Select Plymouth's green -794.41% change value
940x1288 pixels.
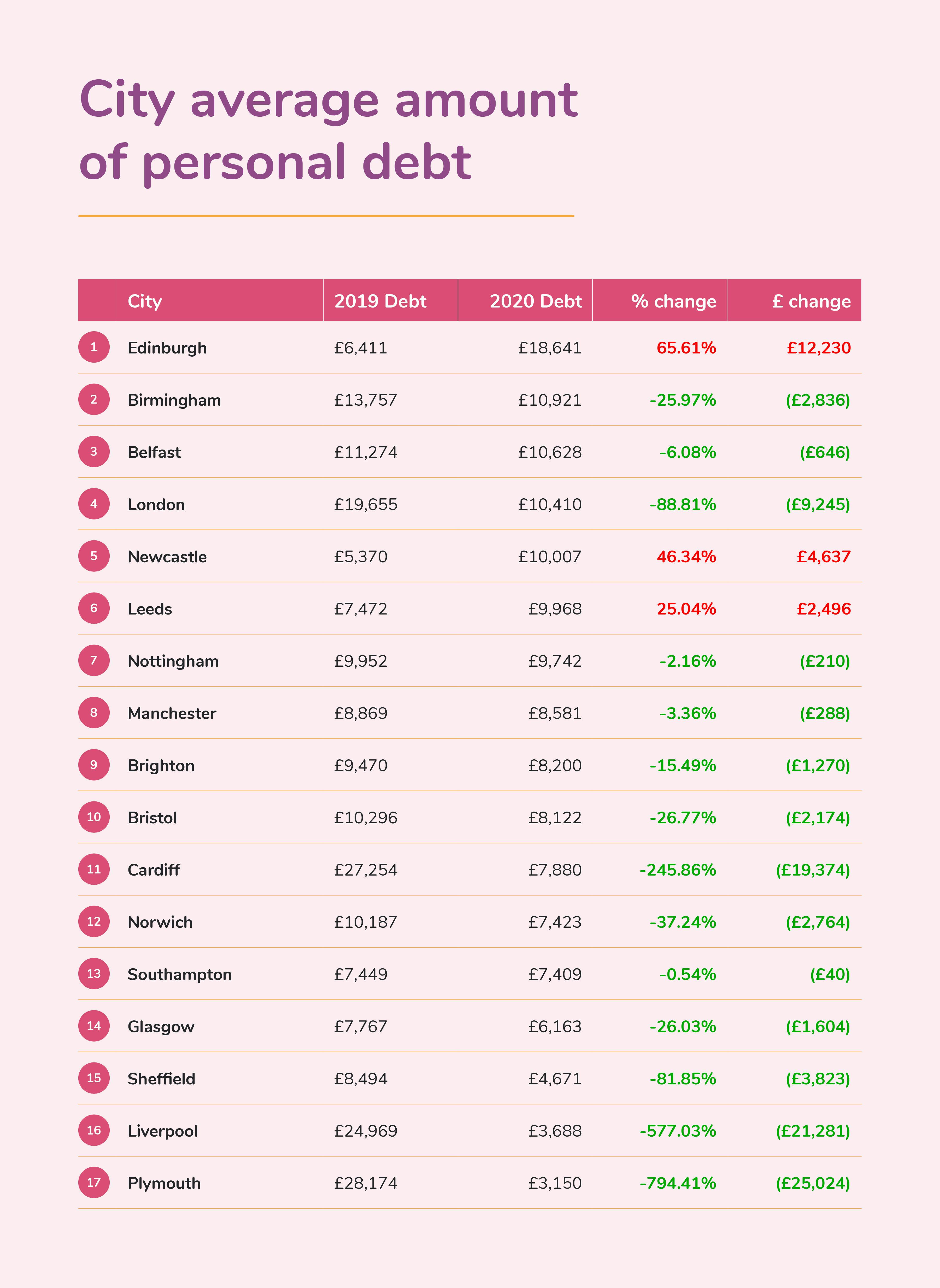(x=678, y=1183)
